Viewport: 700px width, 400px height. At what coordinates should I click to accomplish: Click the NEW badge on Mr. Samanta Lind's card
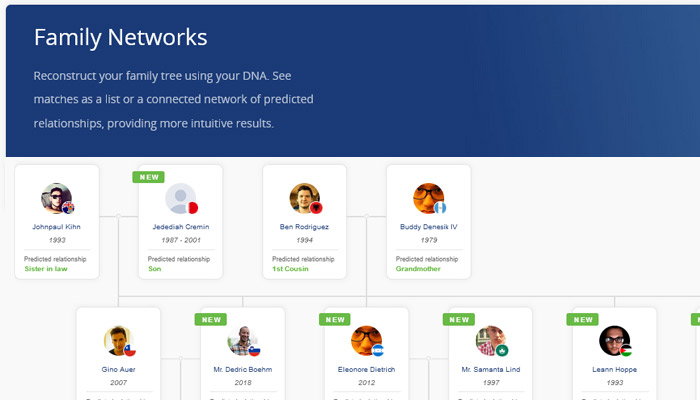tap(459, 320)
